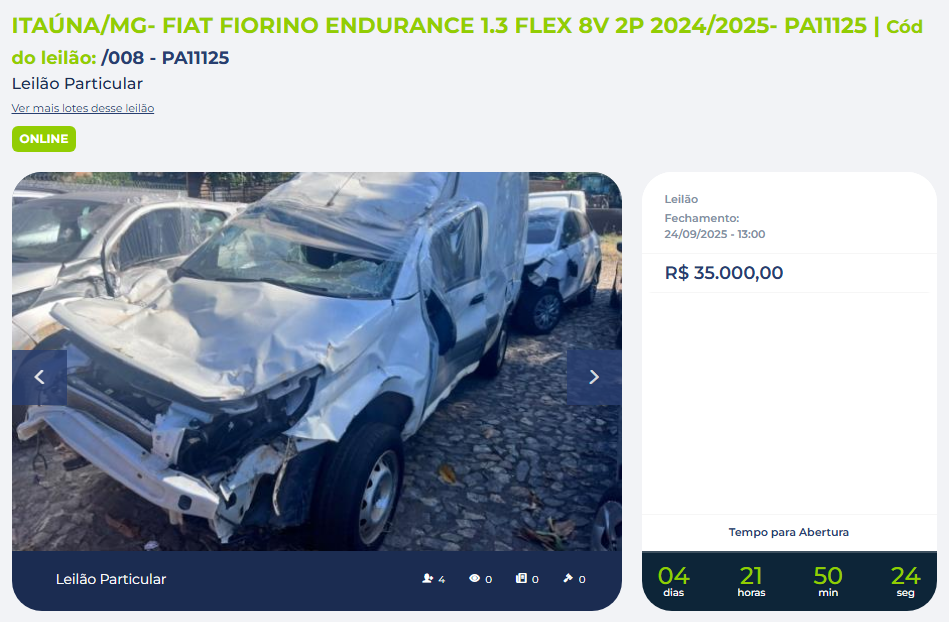This screenshot has width=949, height=622.
Task: Open 'Ver mais lotes desse leilão' link
Action: 83,108
